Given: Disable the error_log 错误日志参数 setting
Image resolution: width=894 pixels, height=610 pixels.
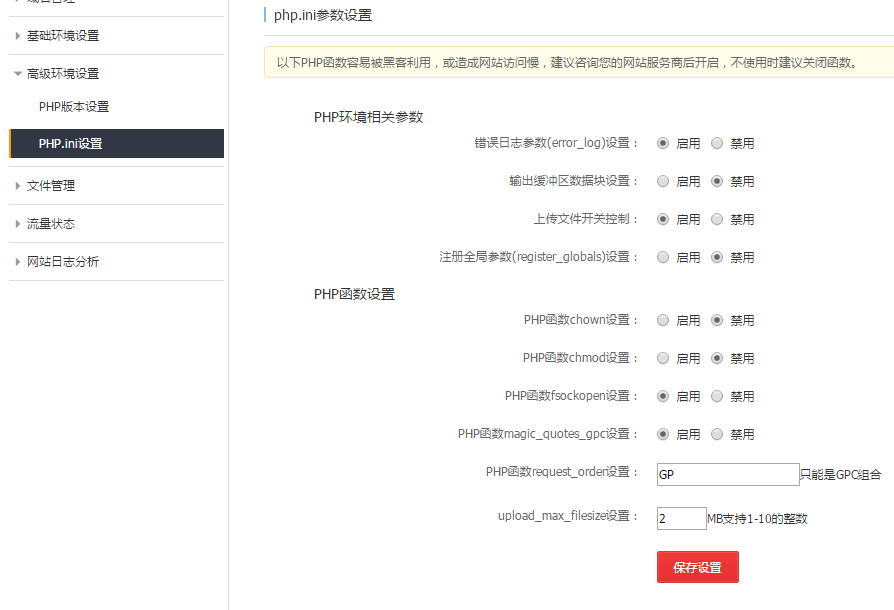Looking at the screenshot, I should pyautogui.click(x=717, y=144).
